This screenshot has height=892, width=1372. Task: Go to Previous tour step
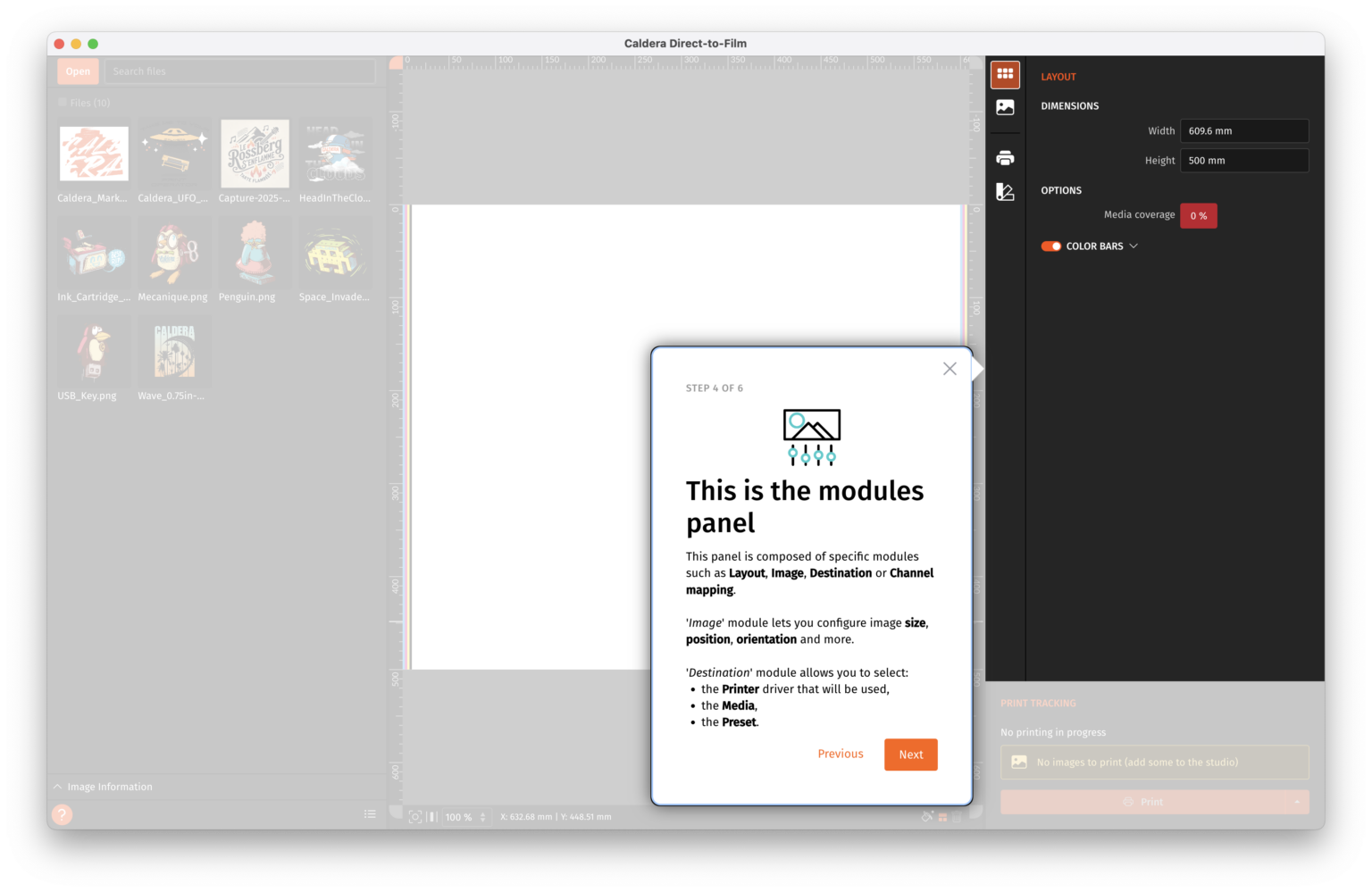tap(840, 754)
